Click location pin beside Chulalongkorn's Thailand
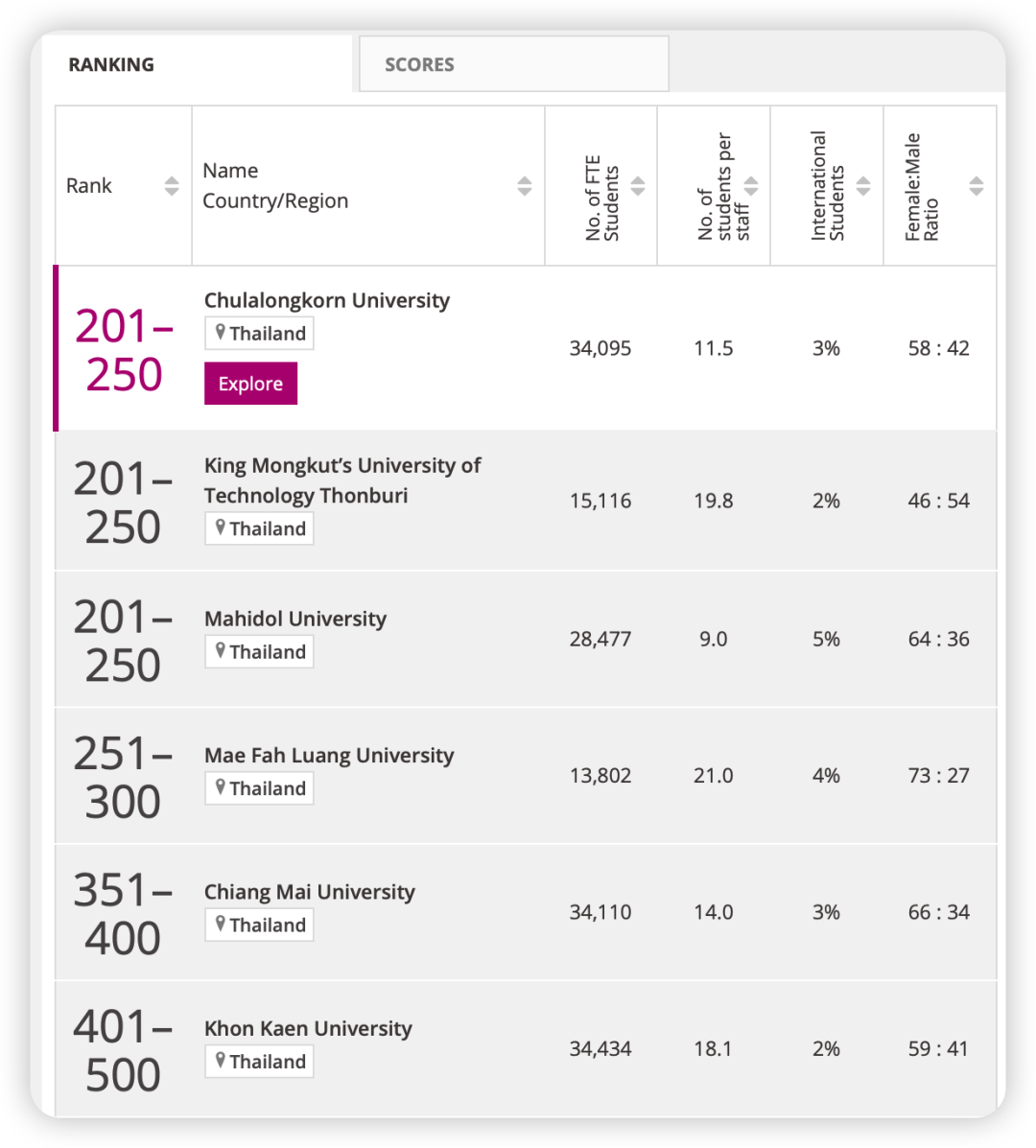1036x1148 pixels. pos(221,333)
